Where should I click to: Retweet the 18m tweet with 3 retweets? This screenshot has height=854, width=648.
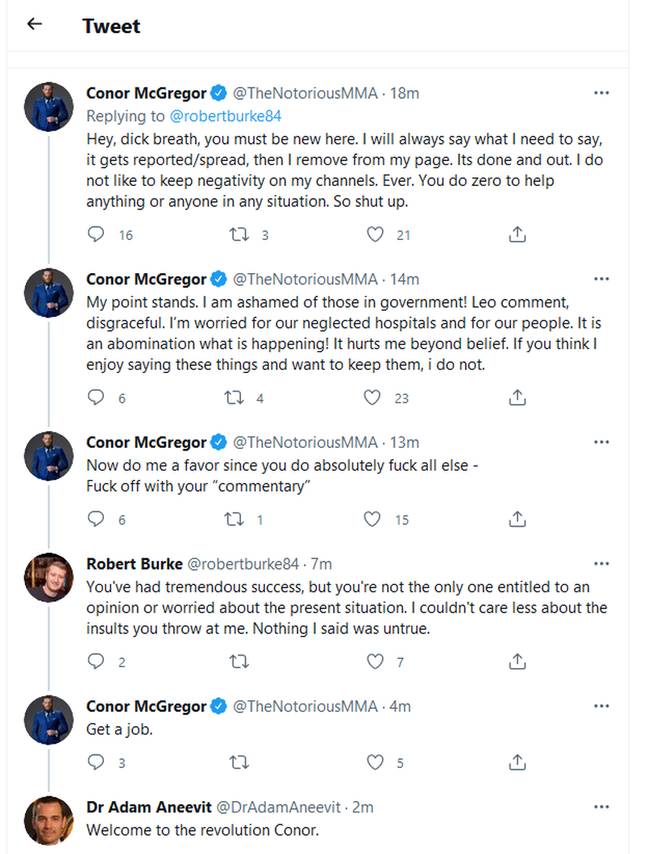(239, 235)
